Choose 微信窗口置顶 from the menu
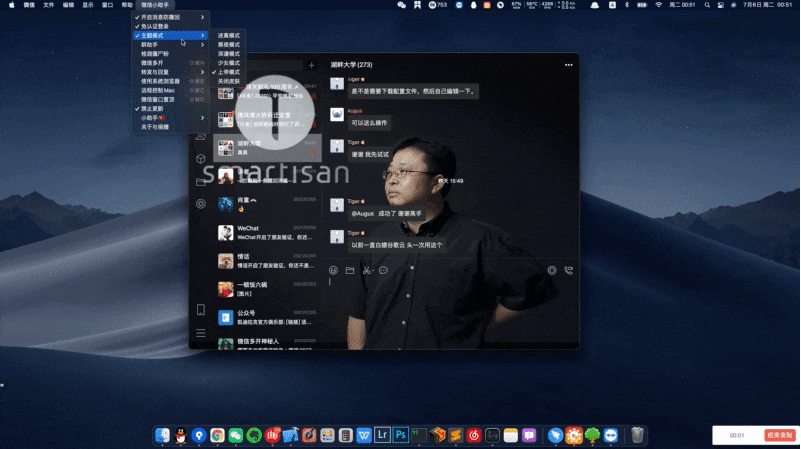Image resolution: width=801 pixels, height=449 pixels. [x=170, y=100]
